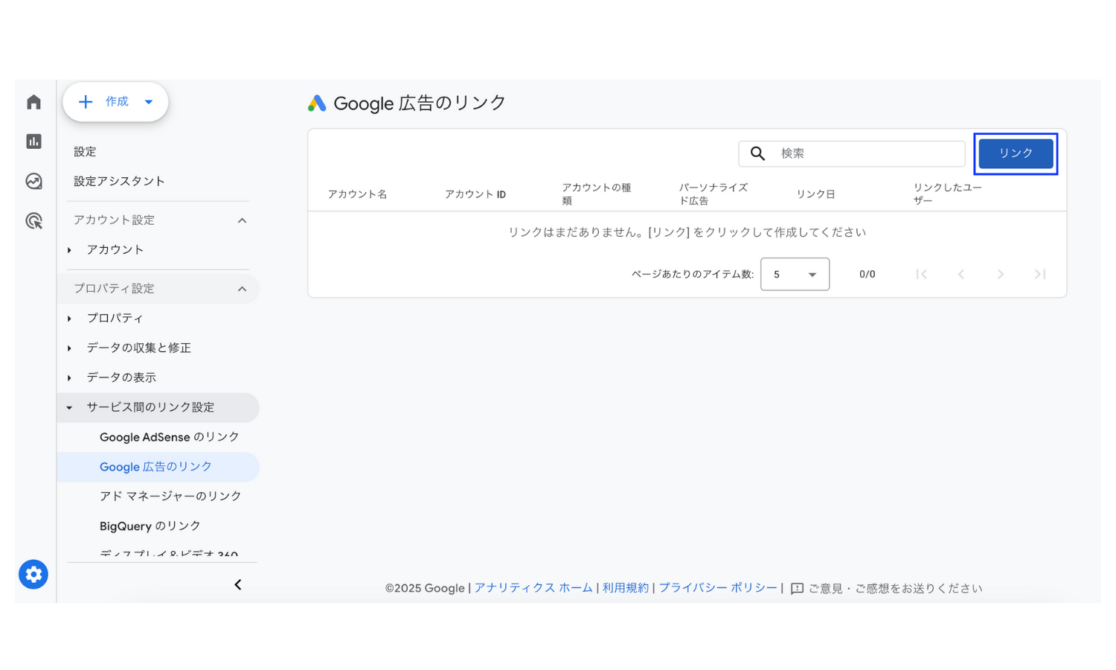Open items per page dropdown

tap(794, 274)
